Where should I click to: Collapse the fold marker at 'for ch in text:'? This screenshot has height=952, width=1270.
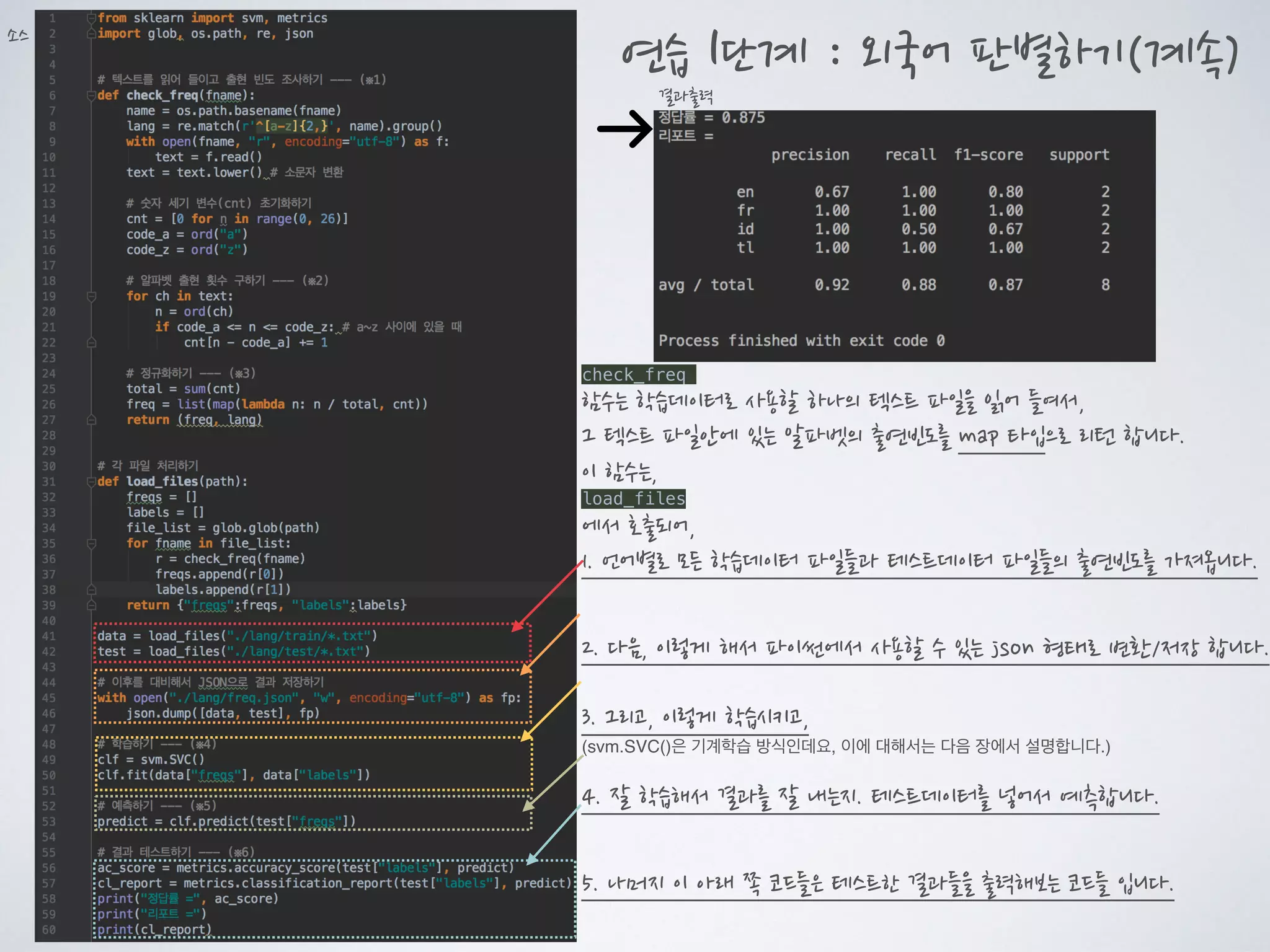(92, 296)
